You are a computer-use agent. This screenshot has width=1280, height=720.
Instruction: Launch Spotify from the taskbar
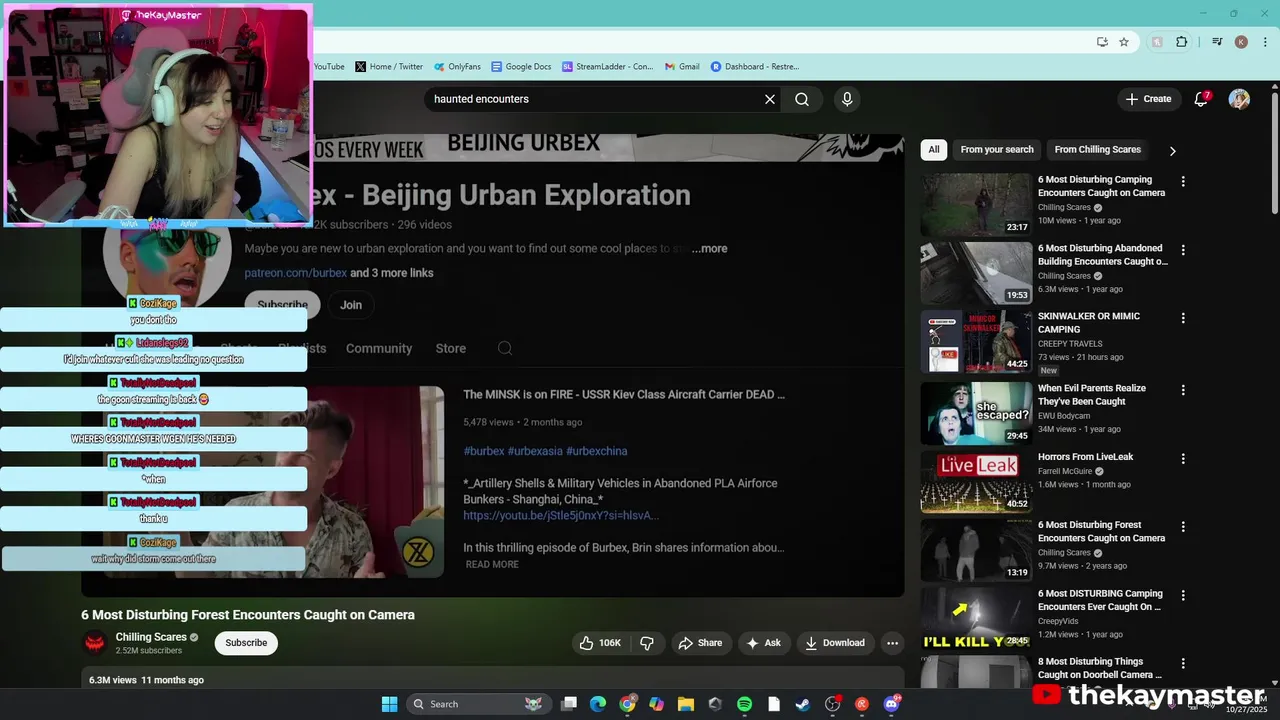(744, 704)
